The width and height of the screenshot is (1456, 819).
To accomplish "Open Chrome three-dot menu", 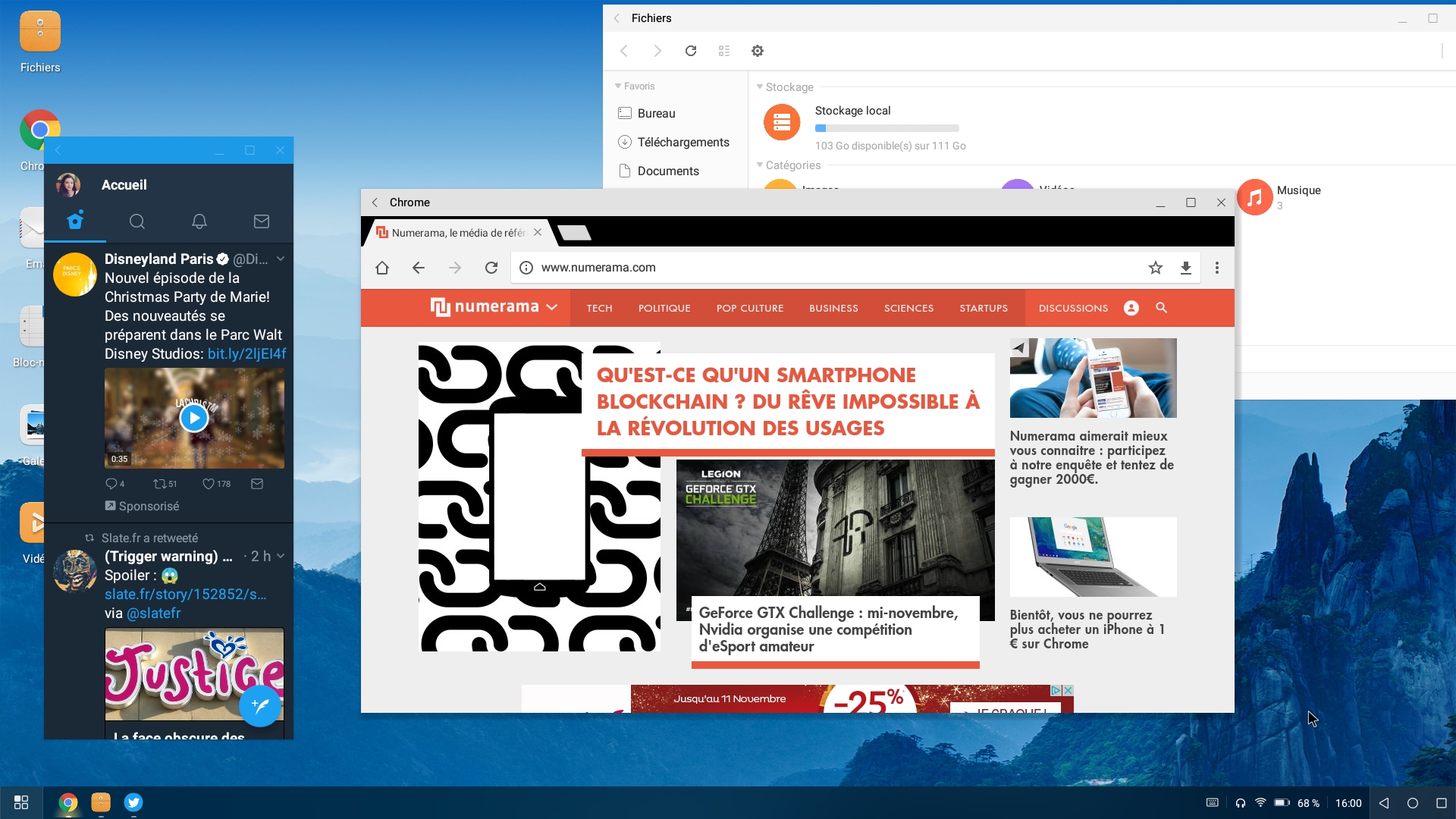I will pyautogui.click(x=1217, y=268).
